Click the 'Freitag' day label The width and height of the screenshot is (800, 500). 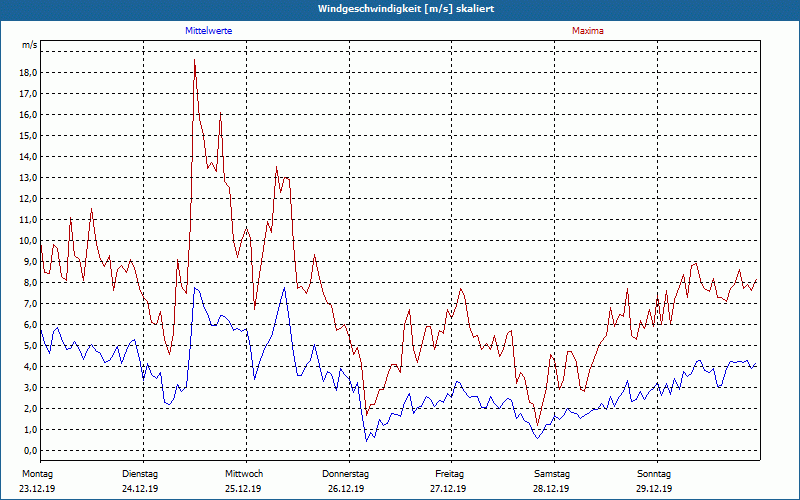(x=449, y=474)
